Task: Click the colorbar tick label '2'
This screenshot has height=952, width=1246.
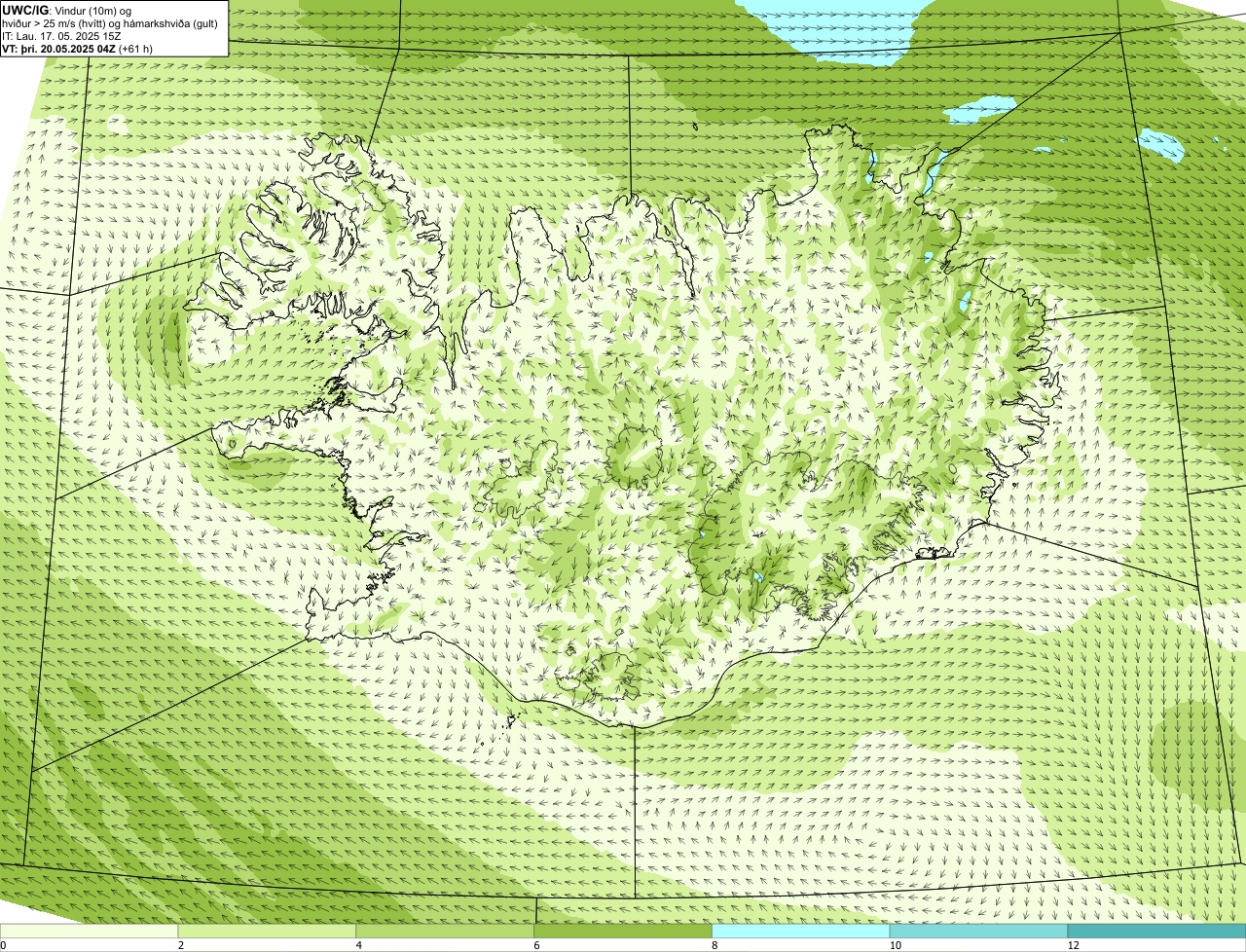Action: point(181,945)
